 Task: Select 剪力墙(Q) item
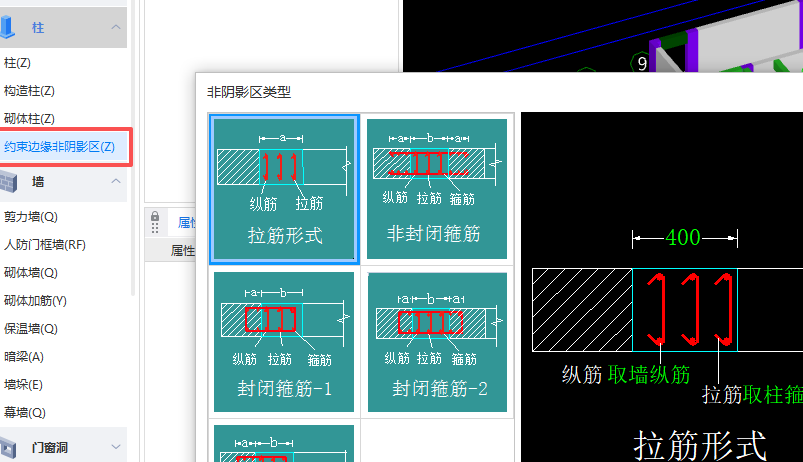(x=31, y=217)
